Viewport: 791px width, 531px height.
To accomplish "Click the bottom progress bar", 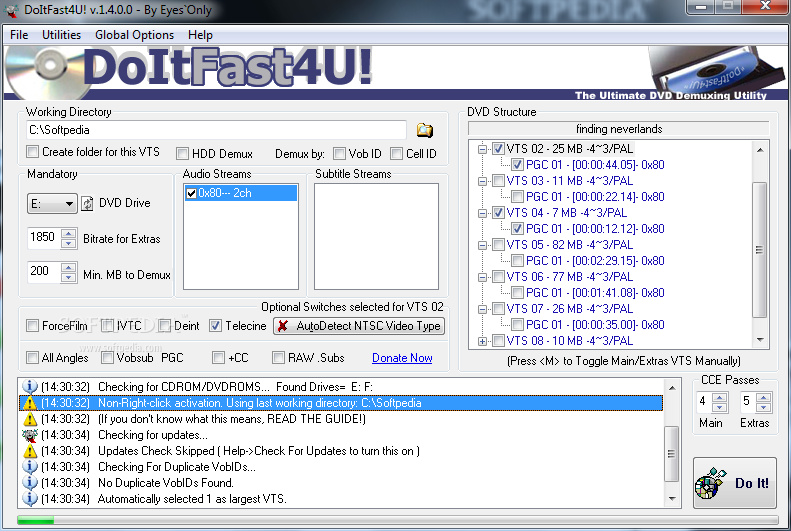I will click(398, 520).
